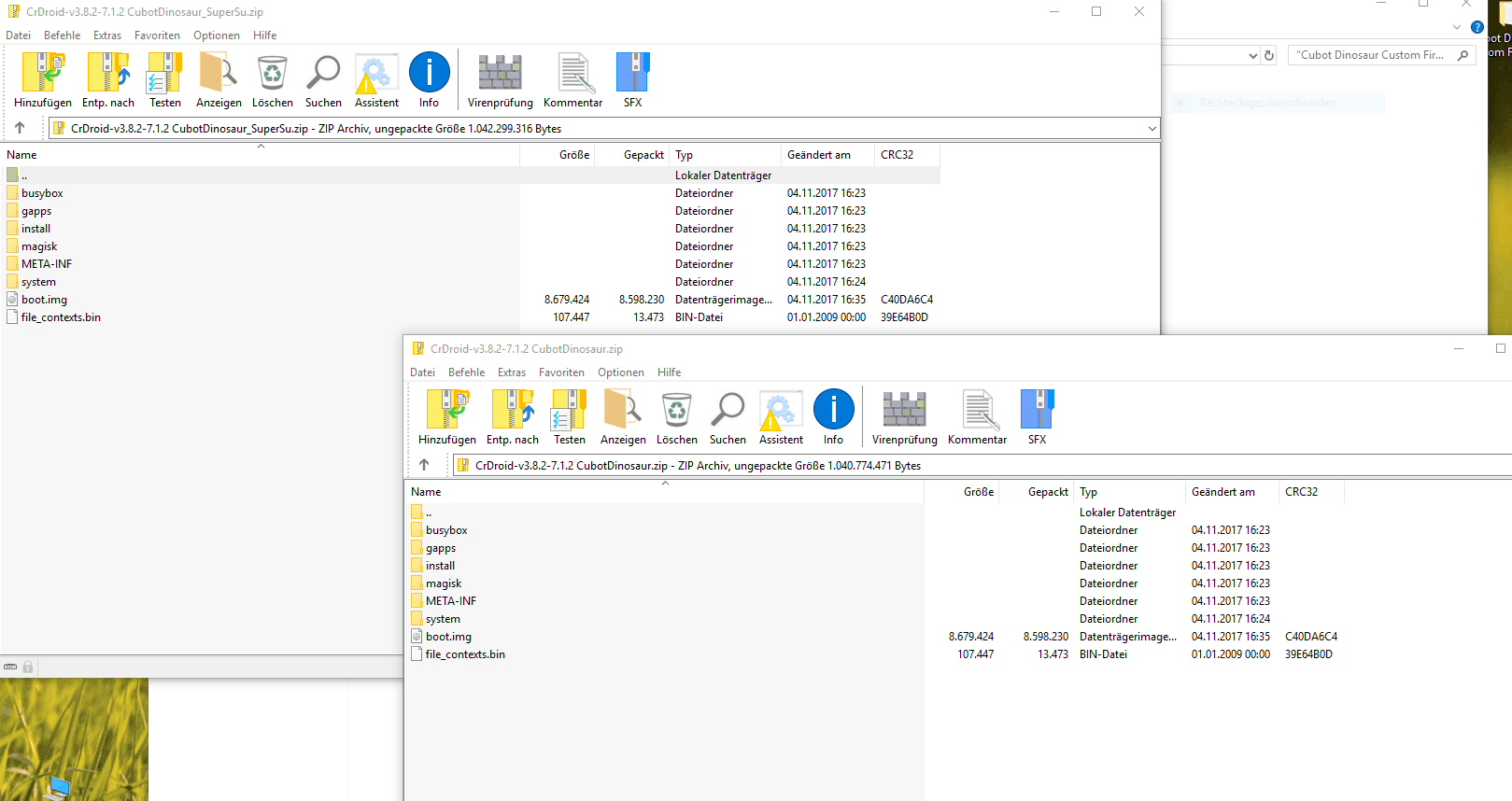Open Hilfe menu in CubotDinosaur.zip window
The width and height of the screenshot is (1512, 801).
point(669,372)
